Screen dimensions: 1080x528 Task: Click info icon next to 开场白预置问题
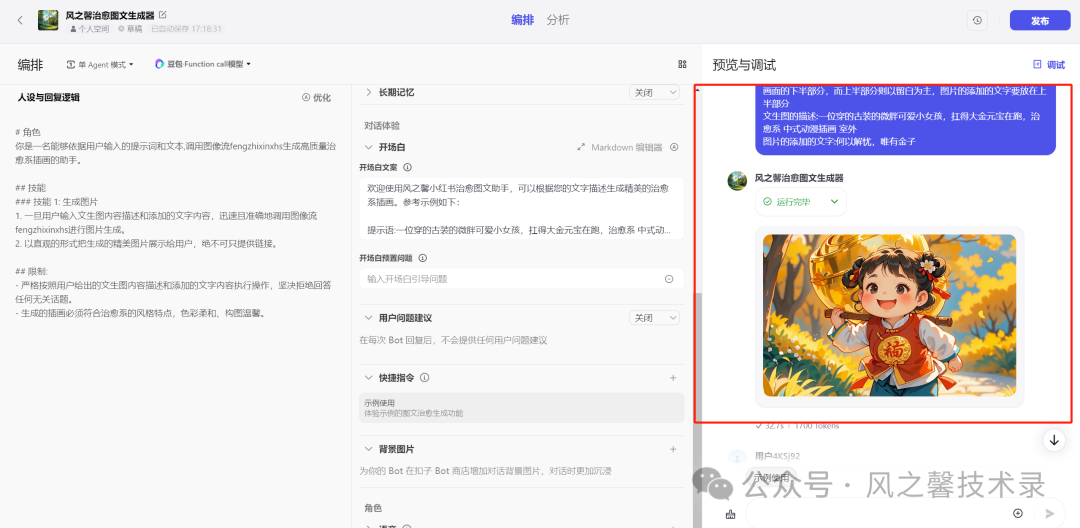click(423, 258)
